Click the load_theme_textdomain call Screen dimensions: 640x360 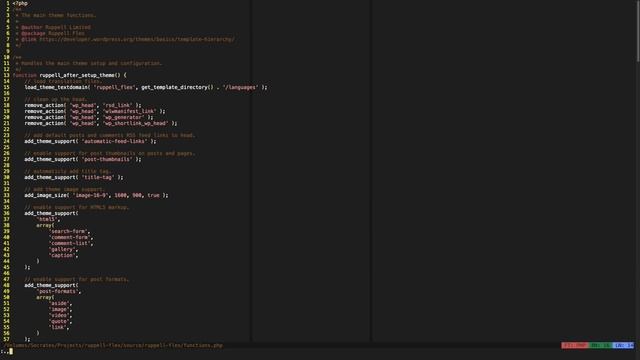point(56,87)
